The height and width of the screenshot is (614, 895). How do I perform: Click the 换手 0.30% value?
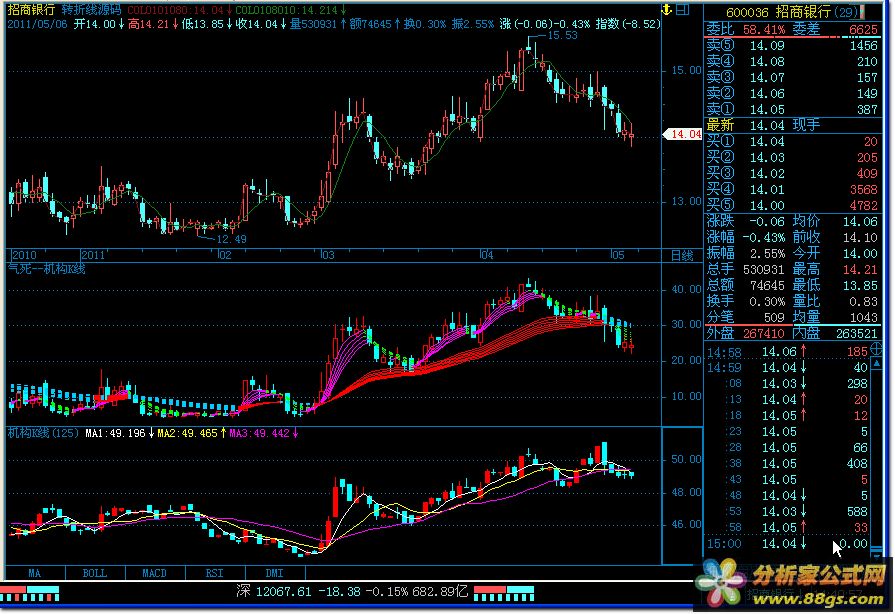(x=767, y=301)
